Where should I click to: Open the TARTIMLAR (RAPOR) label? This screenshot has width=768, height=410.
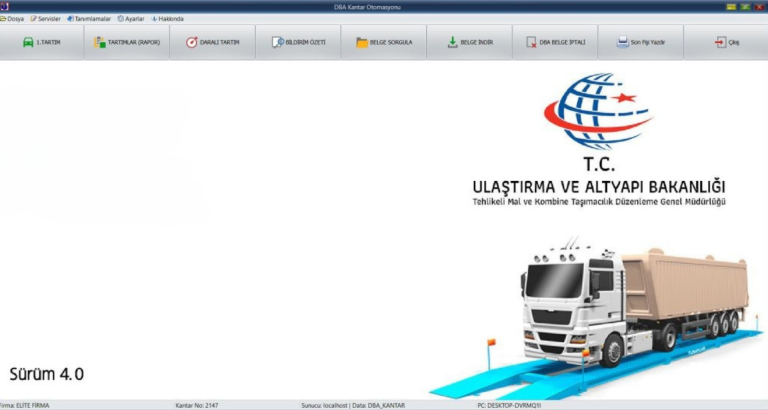134,43
